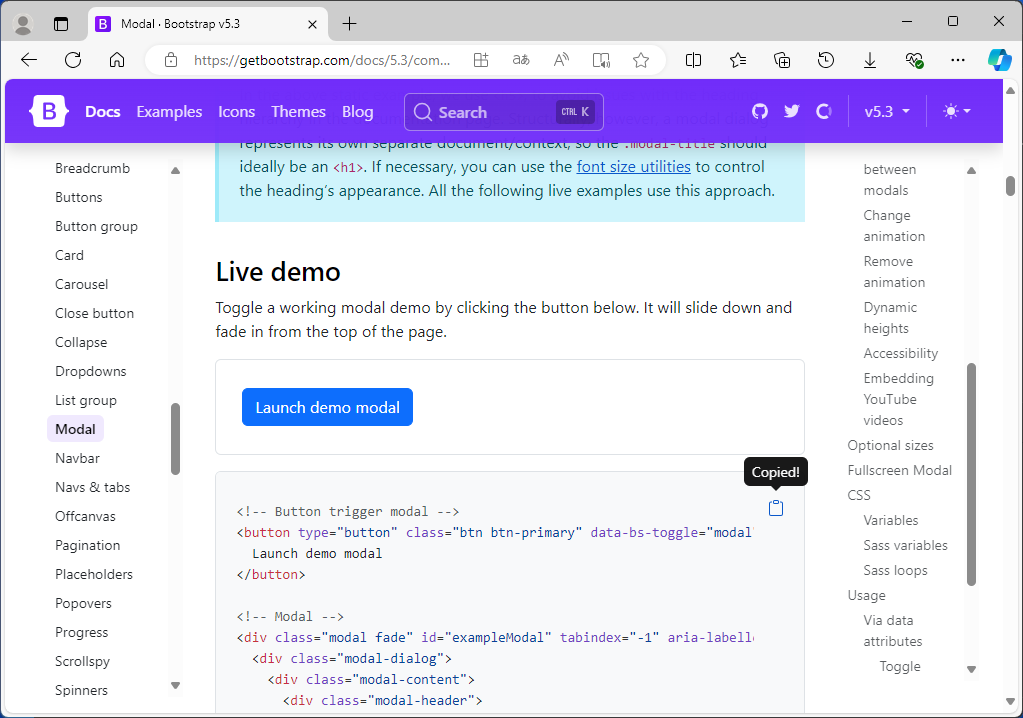Open Blog in the navbar
Screen dimensions: 1023x718
tap(358, 112)
